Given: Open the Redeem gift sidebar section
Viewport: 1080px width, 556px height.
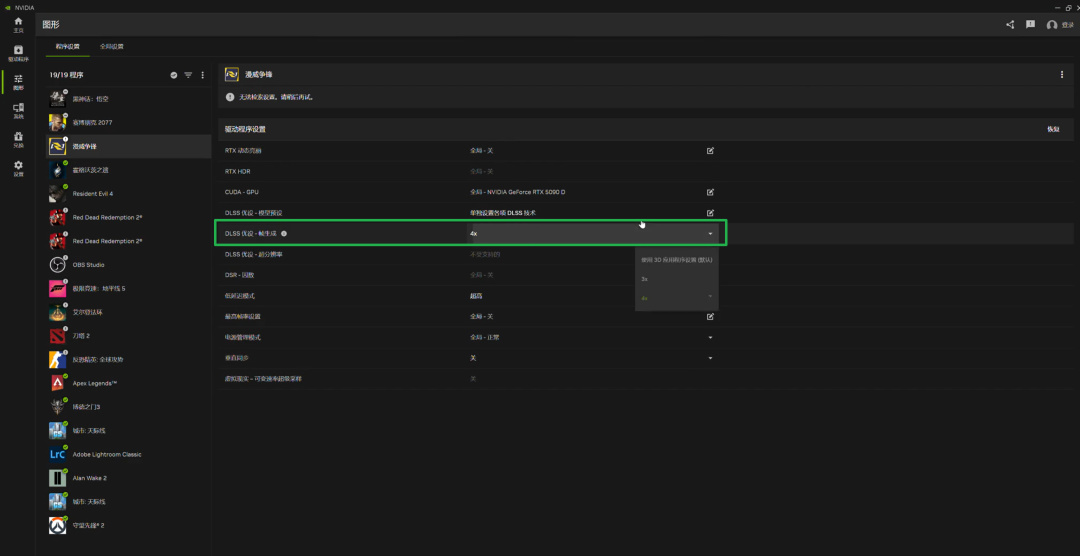Looking at the screenshot, I should [x=18, y=138].
